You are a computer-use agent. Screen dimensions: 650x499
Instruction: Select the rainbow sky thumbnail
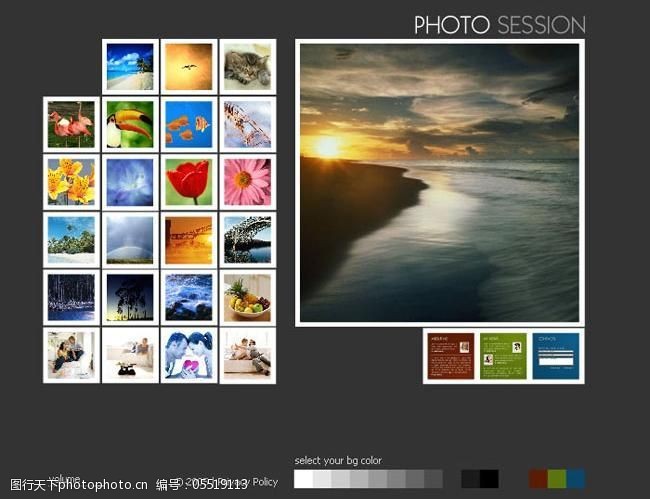pyautogui.click(x=130, y=240)
